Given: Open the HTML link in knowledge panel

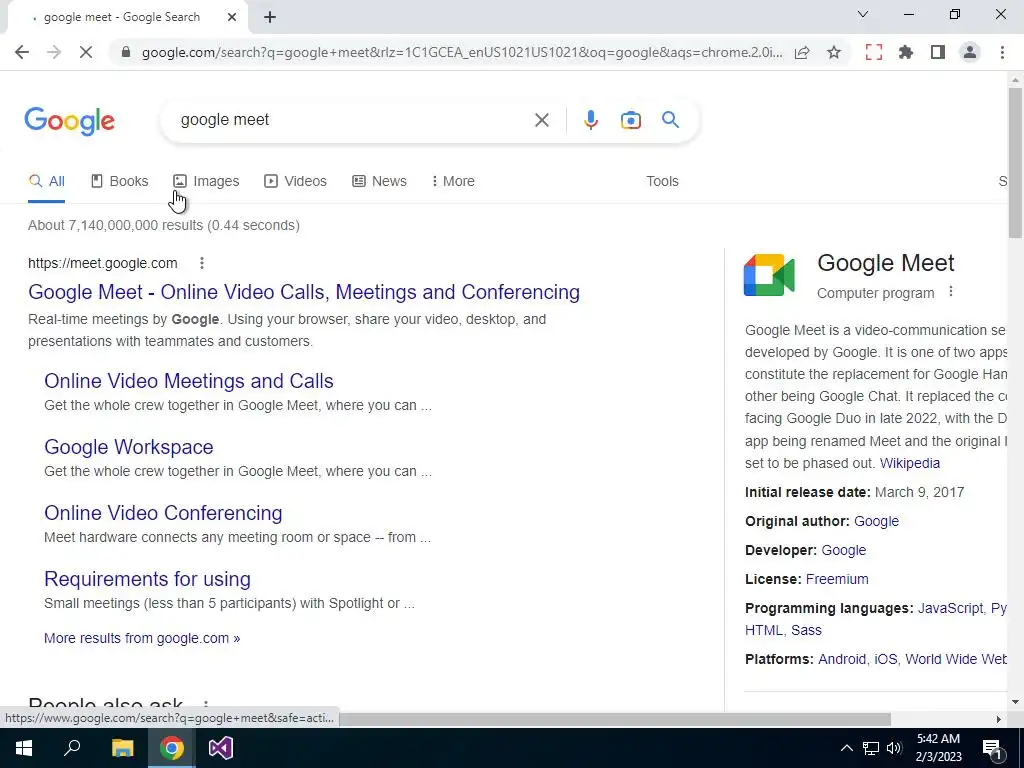Looking at the screenshot, I should tap(763, 630).
